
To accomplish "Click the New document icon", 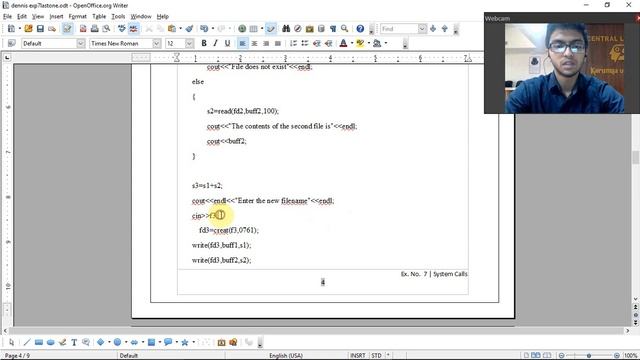I will [11, 29].
